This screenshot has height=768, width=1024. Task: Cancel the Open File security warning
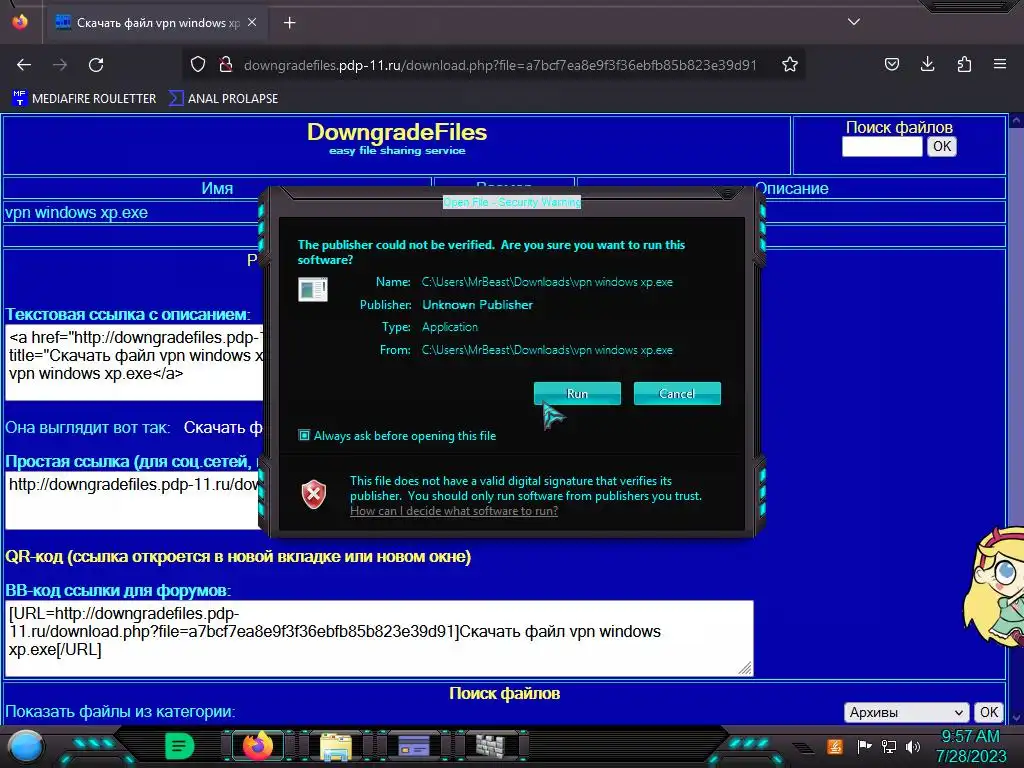(x=677, y=393)
